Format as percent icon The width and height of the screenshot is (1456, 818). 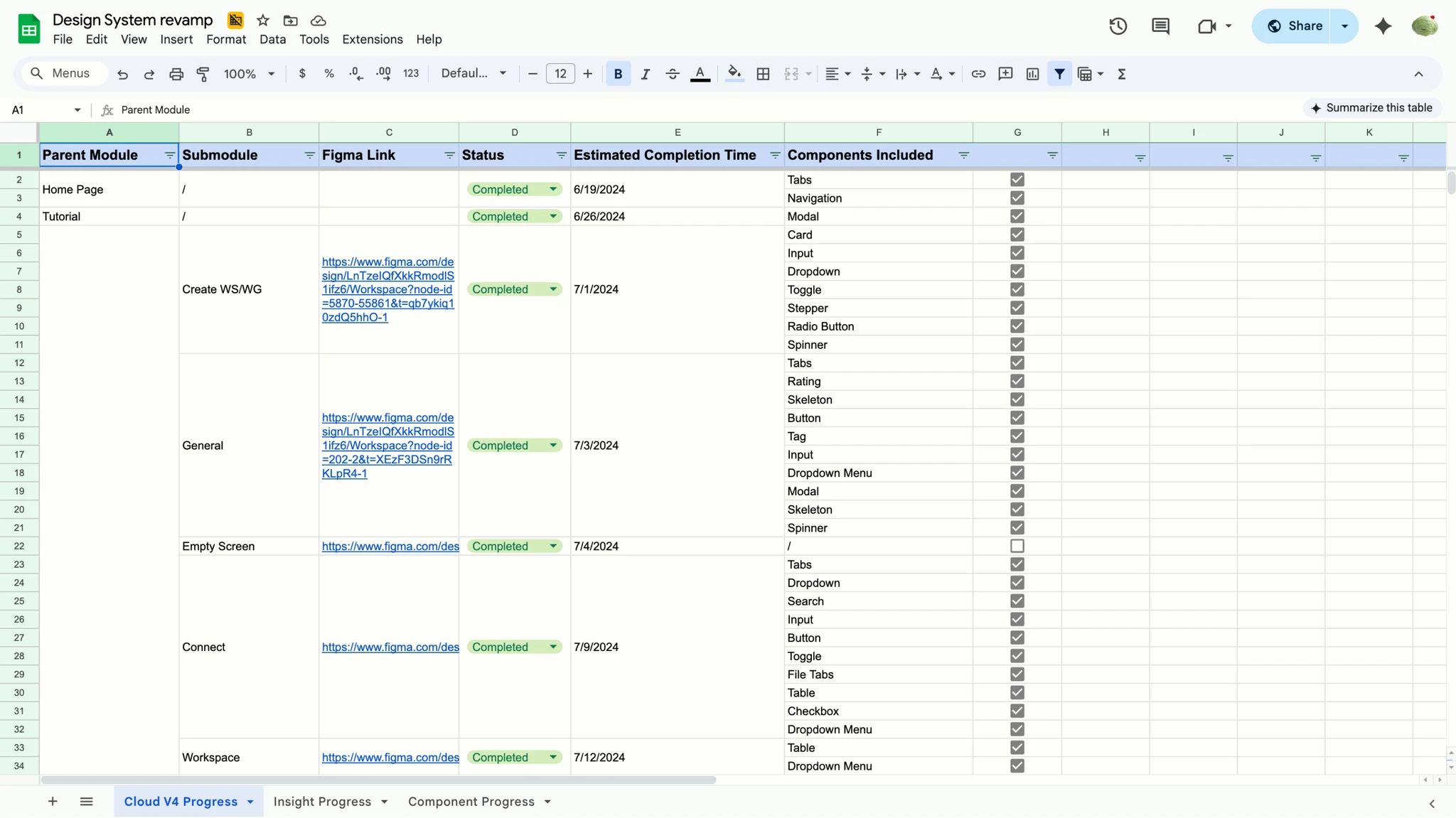329,73
